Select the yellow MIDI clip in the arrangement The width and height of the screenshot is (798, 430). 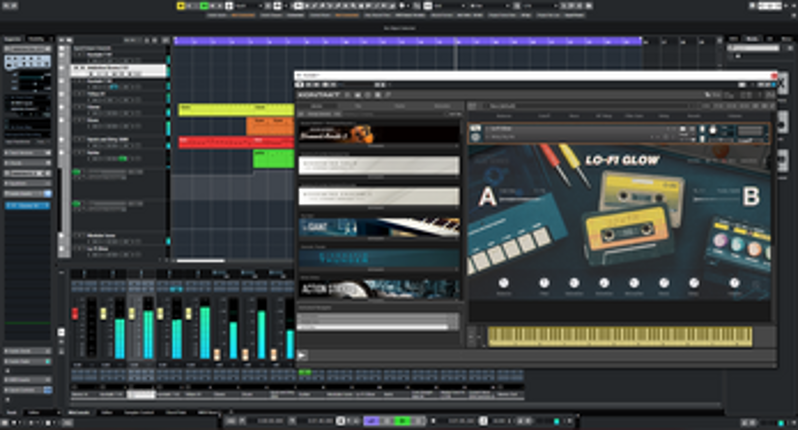pos(236,109)
